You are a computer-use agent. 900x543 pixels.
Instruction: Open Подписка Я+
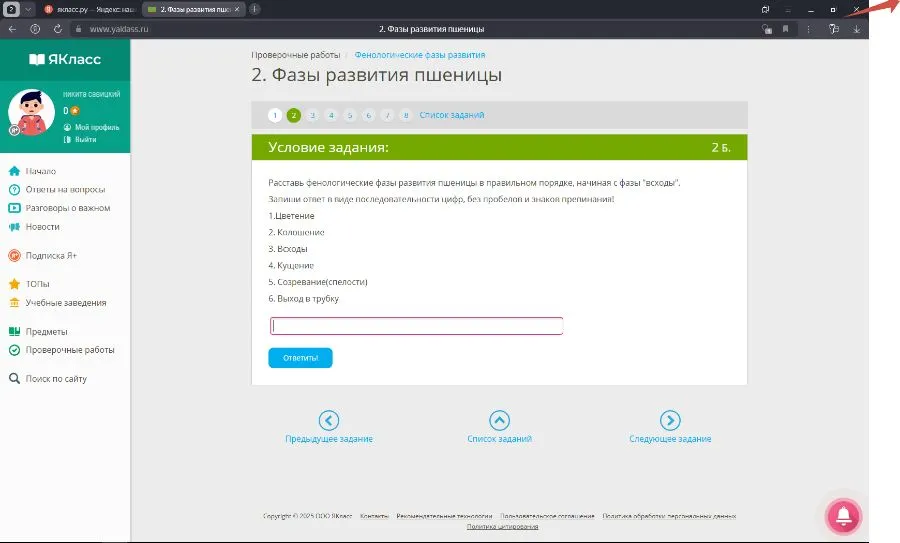point(51,255)
